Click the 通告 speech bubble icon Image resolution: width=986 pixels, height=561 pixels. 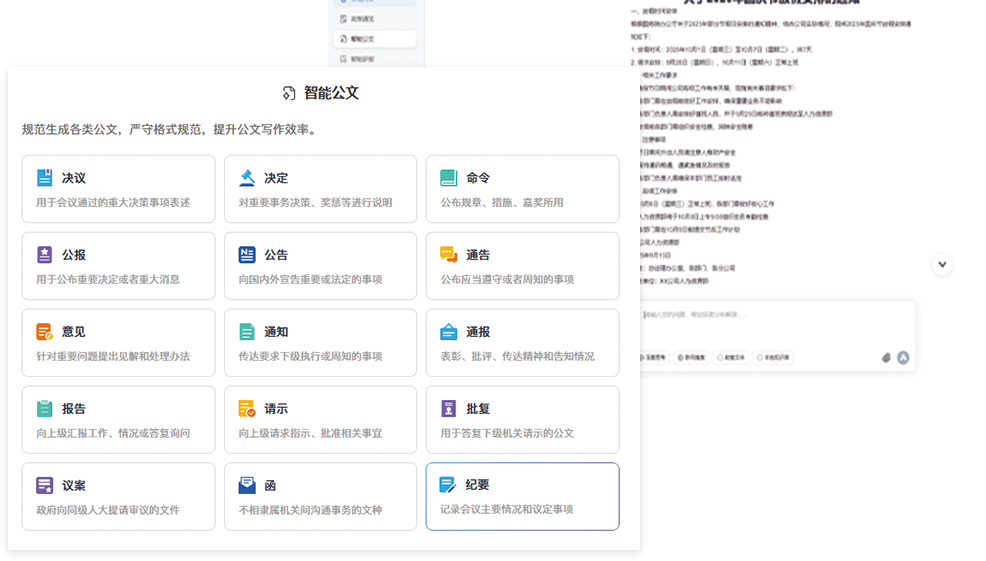(x=449, y=255)
